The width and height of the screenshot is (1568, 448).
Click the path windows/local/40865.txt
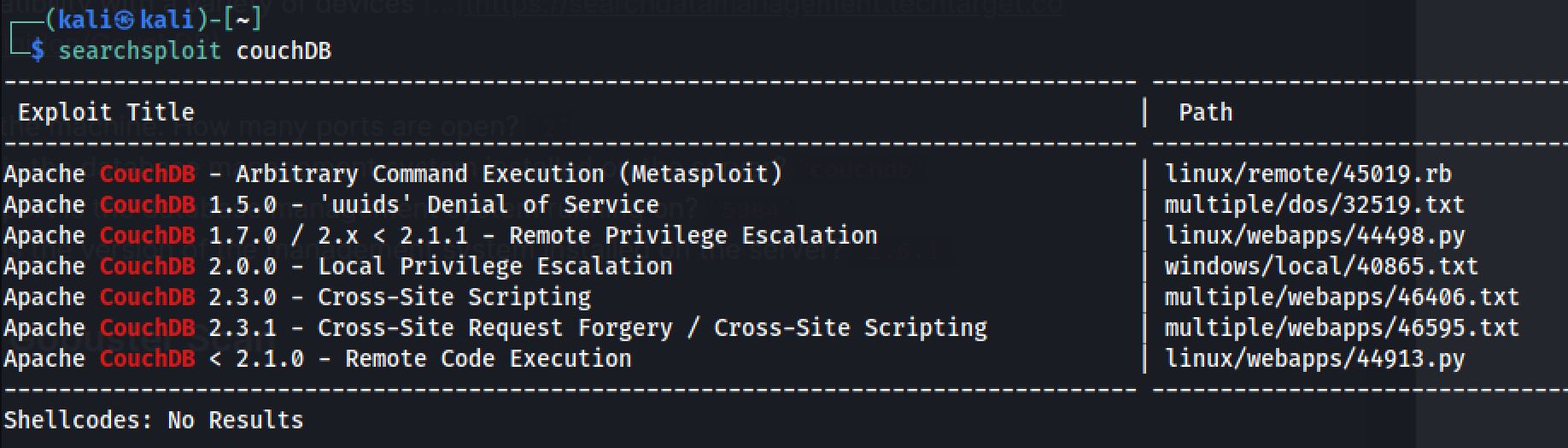click(1321, 266)
